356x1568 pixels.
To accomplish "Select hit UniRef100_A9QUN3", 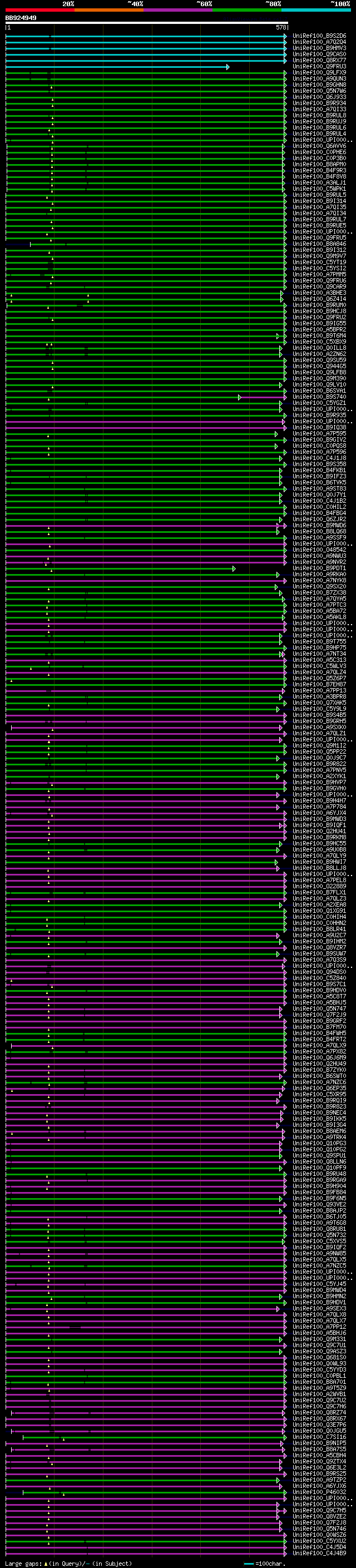I will pyautogui.click(x=319, y=78).
